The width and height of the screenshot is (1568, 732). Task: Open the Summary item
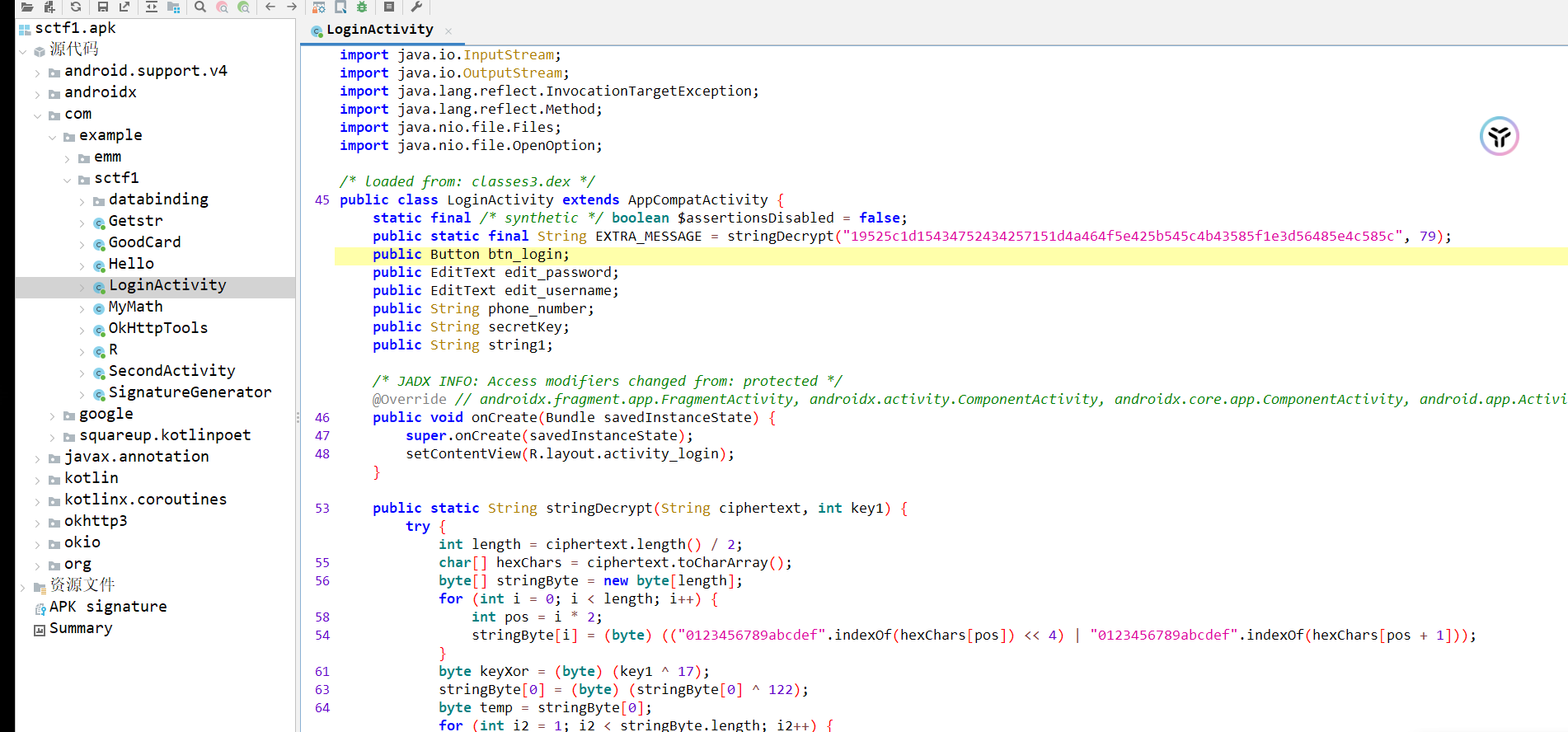click(81, 628)
